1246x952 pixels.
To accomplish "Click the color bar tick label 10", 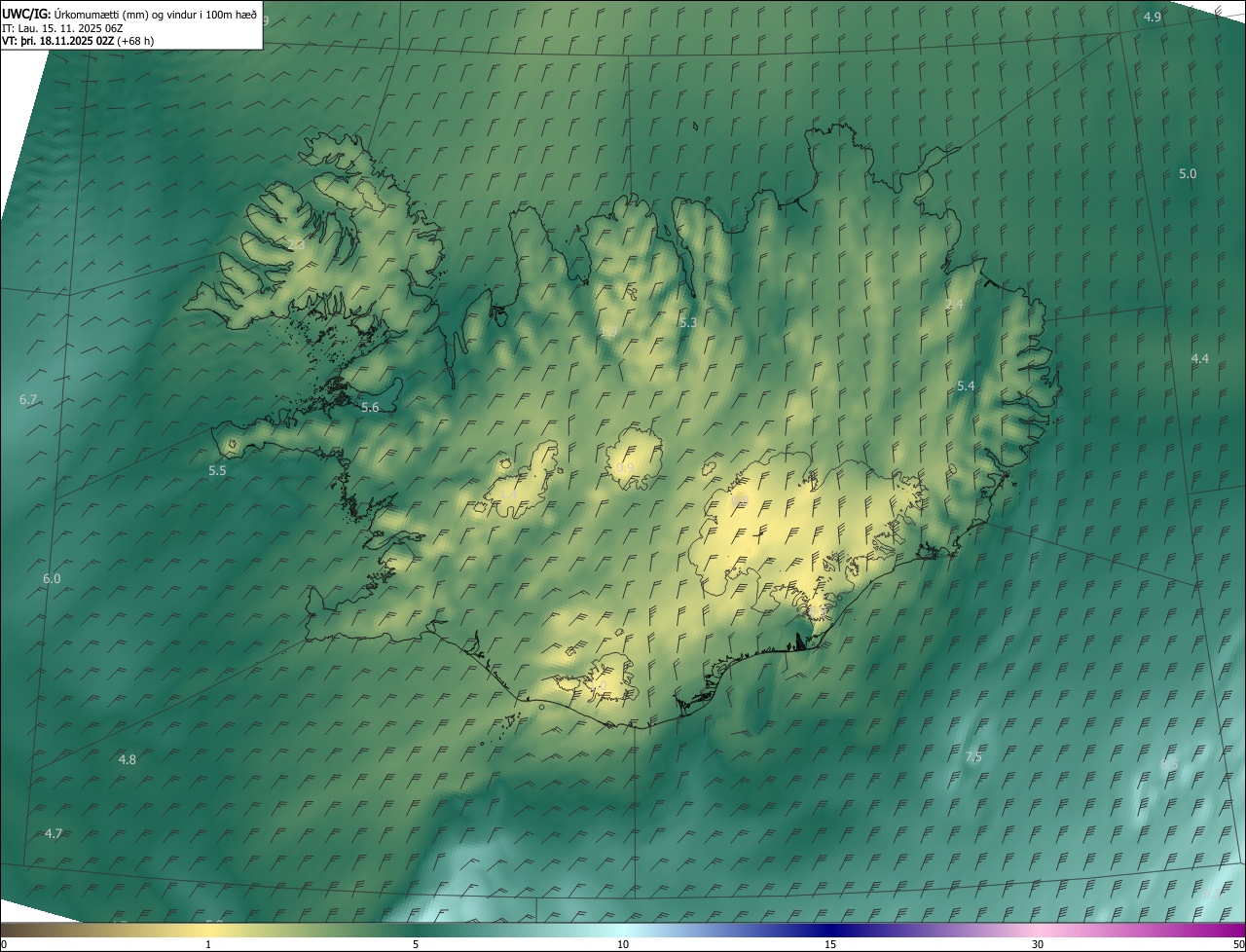I will coord(623,945).
